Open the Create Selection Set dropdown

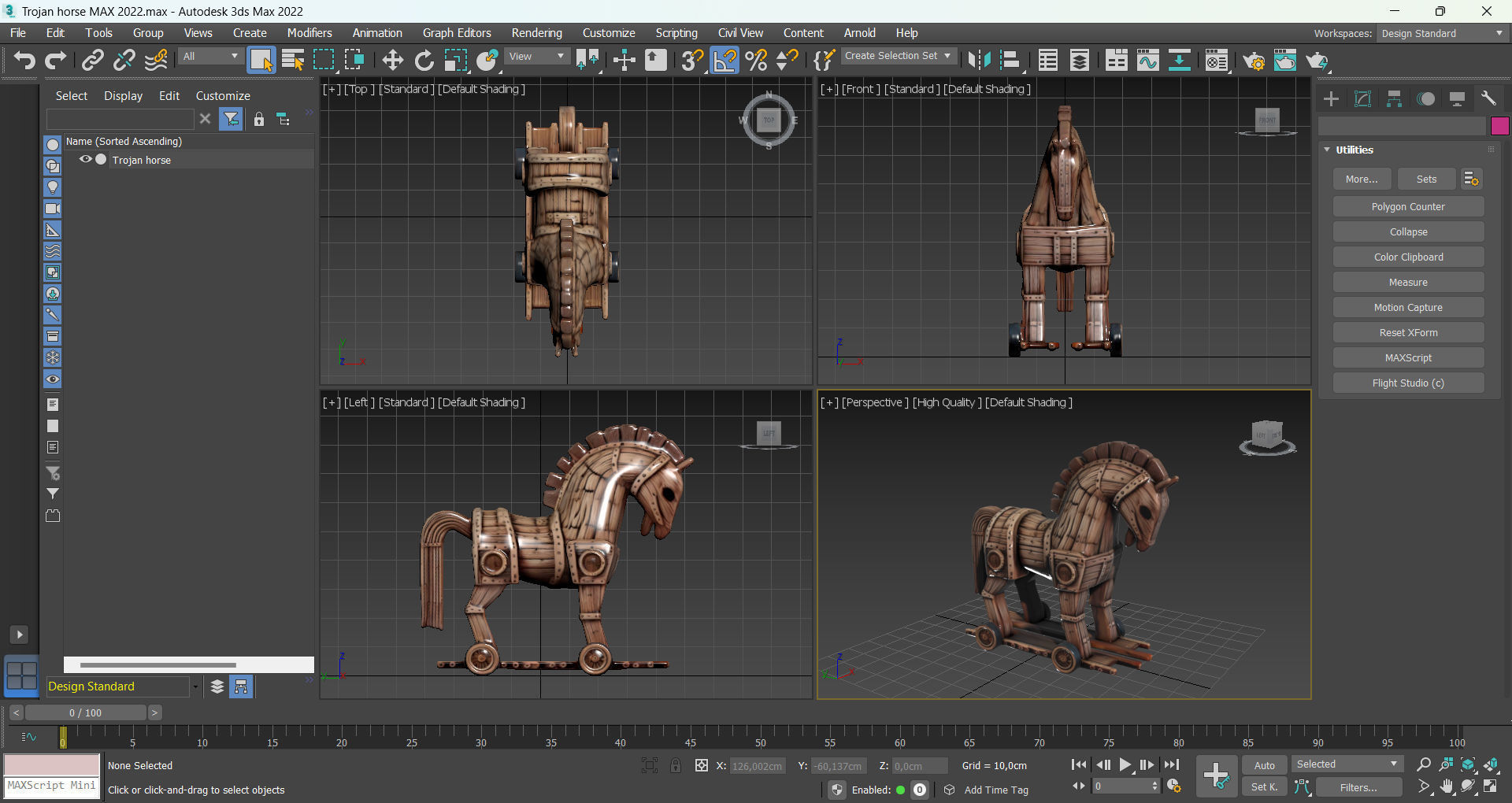[x=898, y=56]
